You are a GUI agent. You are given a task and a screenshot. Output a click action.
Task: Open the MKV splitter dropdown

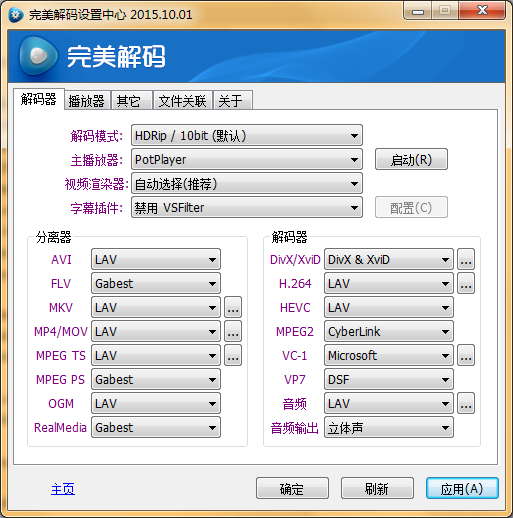pos(156,307)
